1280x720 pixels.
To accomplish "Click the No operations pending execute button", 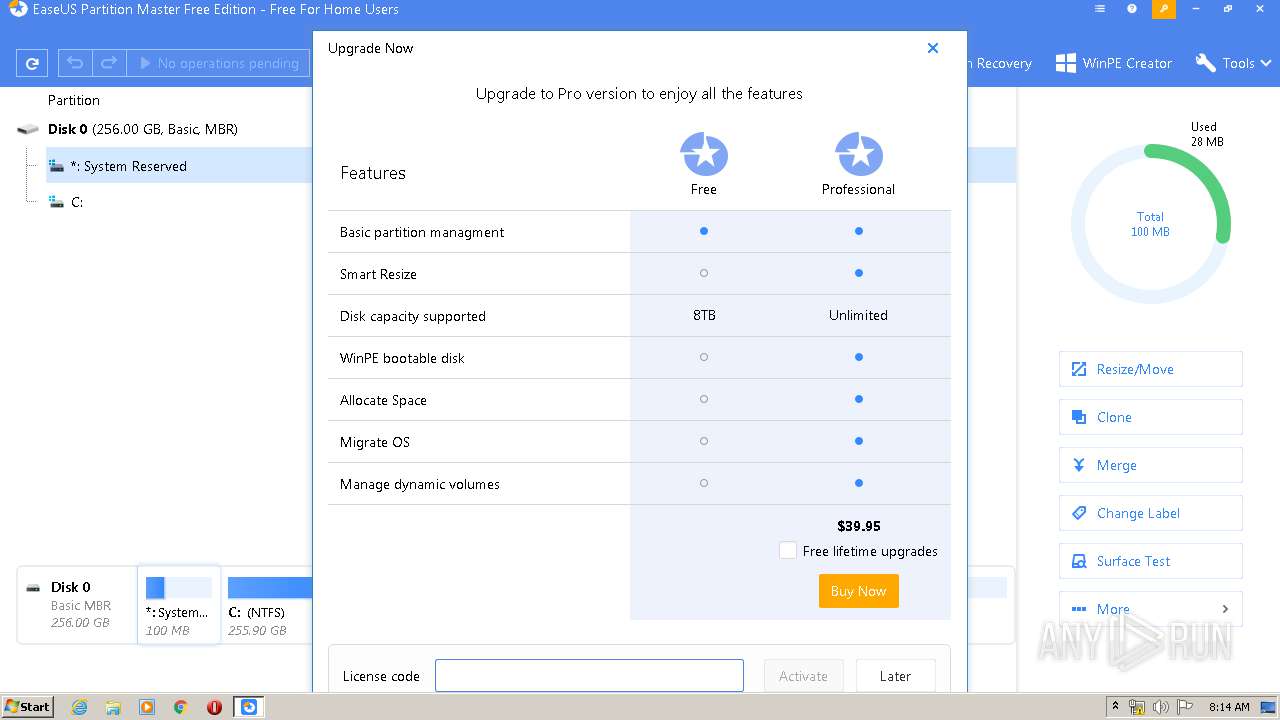I will coord(218,63).
